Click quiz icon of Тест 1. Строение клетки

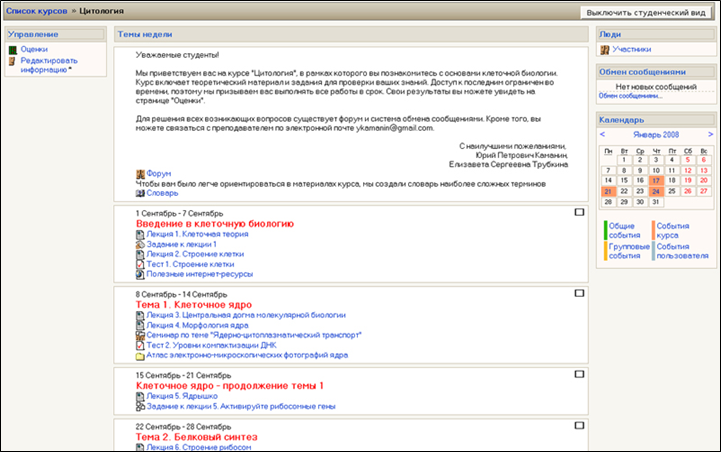point(140,264)
